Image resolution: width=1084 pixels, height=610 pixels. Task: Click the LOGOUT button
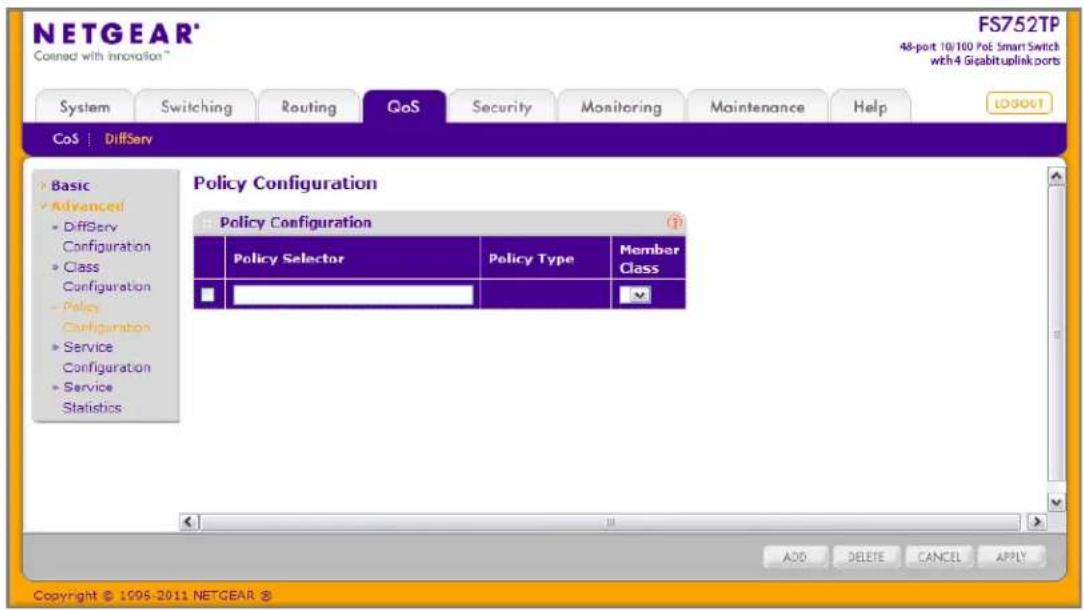[1018, 104]
